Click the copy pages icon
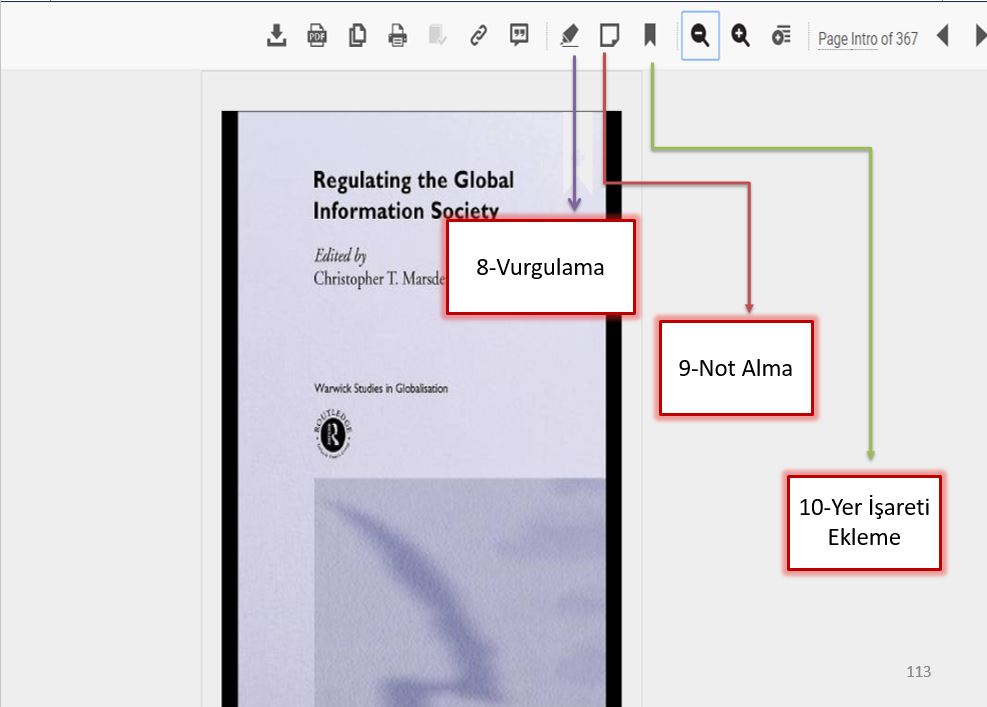 (x=357, y=35)
